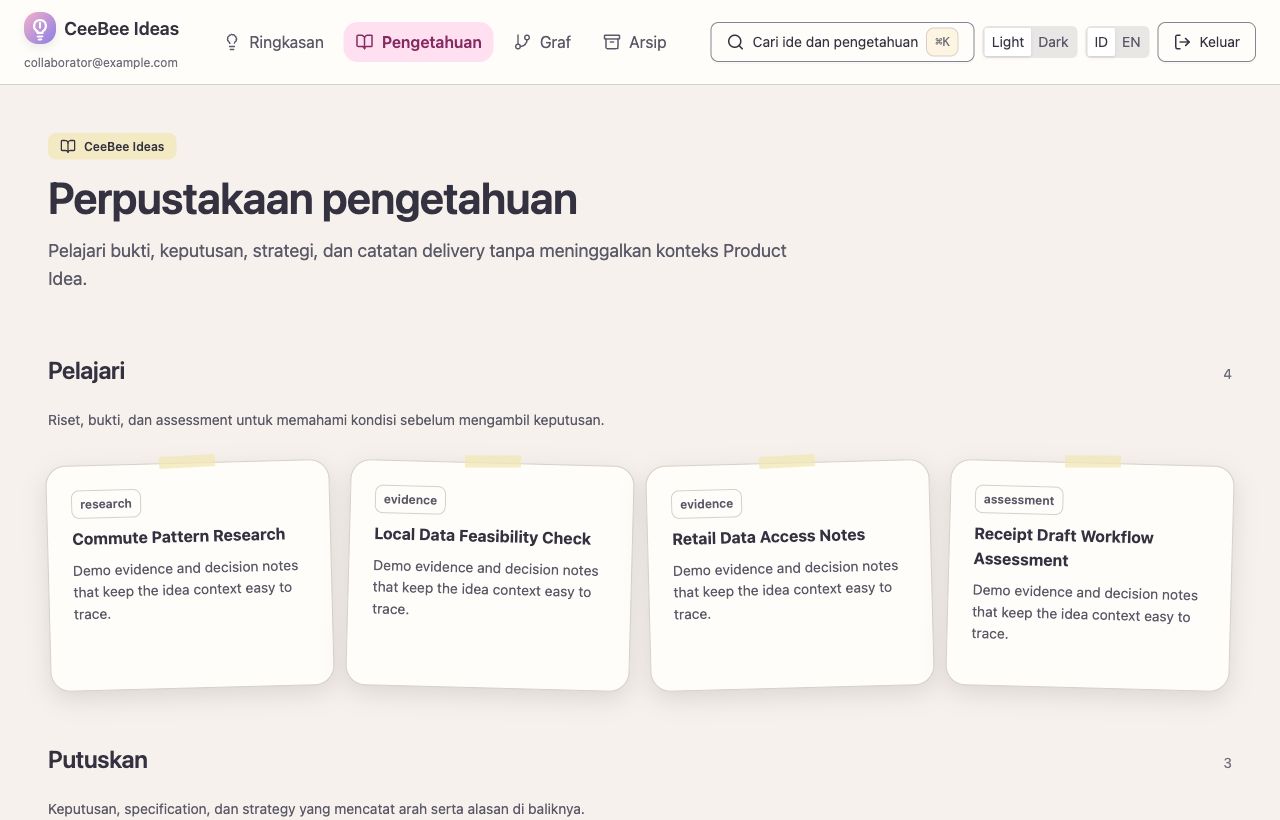Select ID language option

tap(1101, 42)
